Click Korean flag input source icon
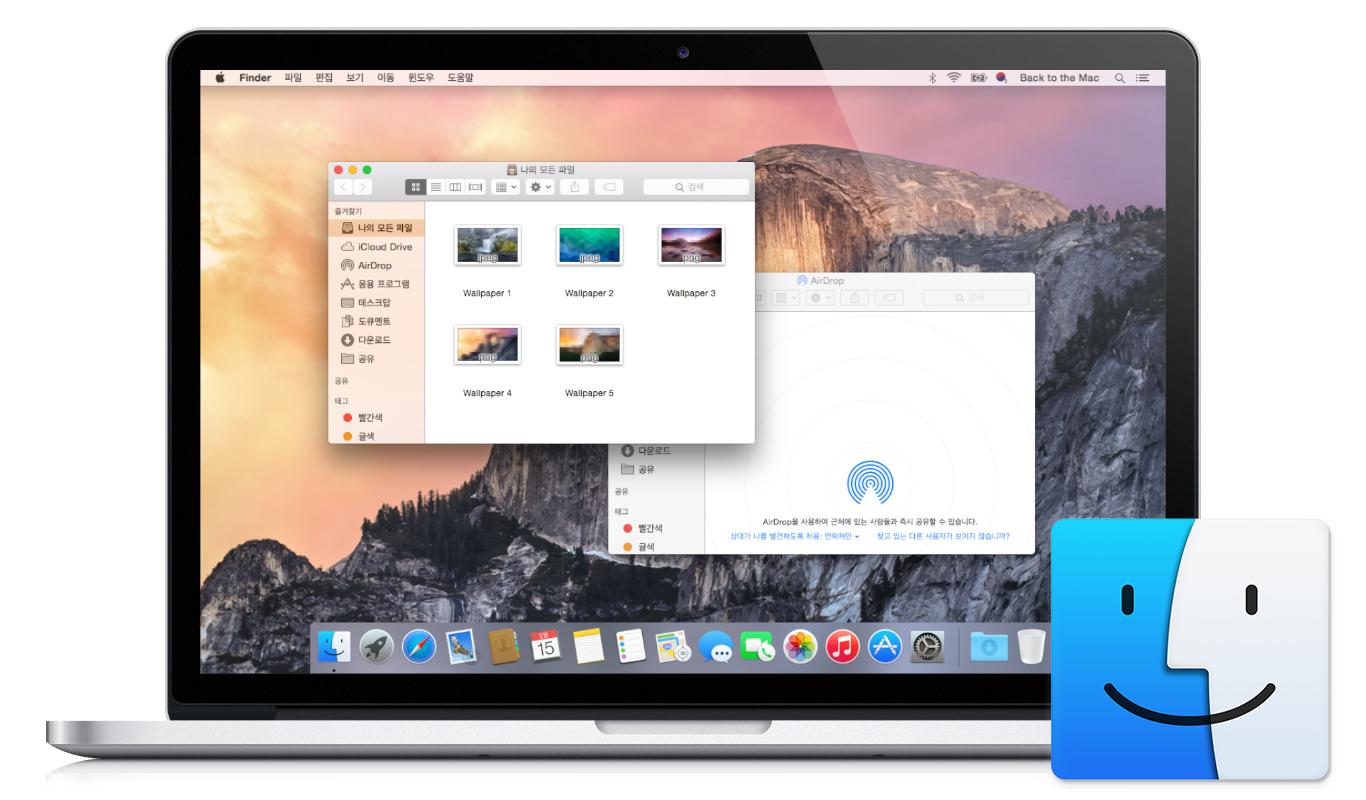Image resolution: width=1366 pixels, height=800 pixels. click(x=1002, y=78)
